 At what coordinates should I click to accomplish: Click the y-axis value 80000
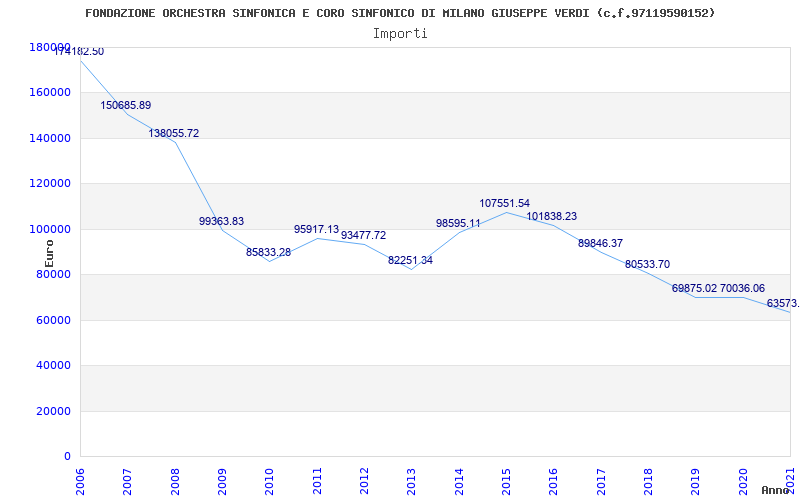pos(56,274)
